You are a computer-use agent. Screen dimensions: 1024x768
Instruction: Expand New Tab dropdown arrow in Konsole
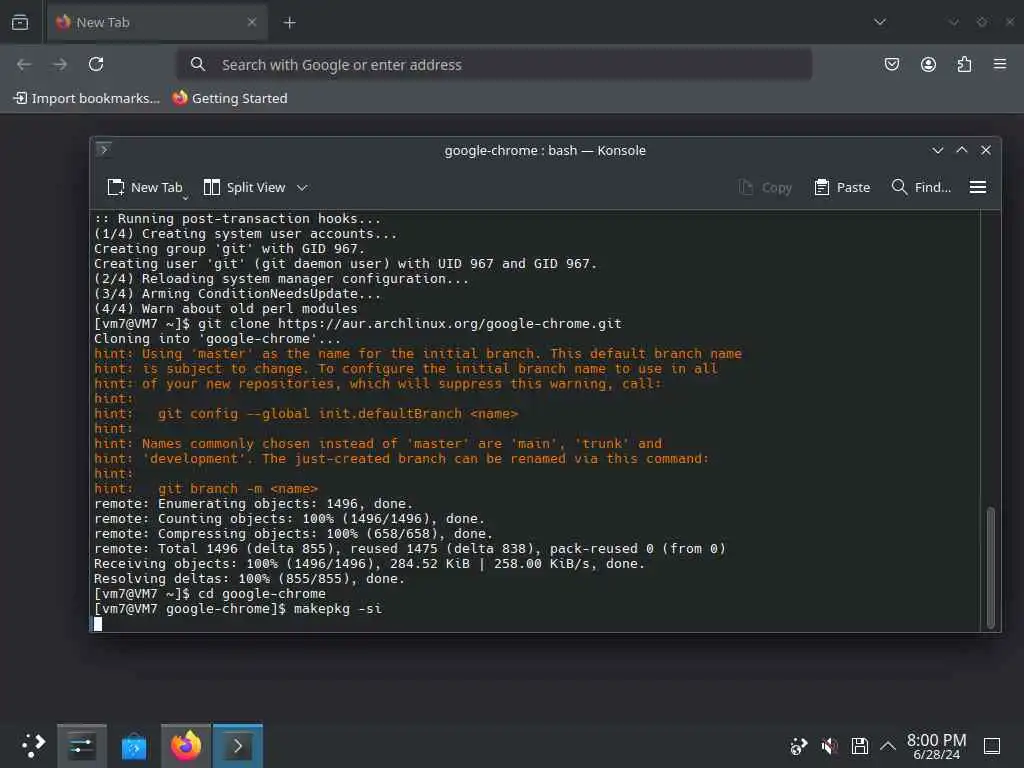[186, 197]
